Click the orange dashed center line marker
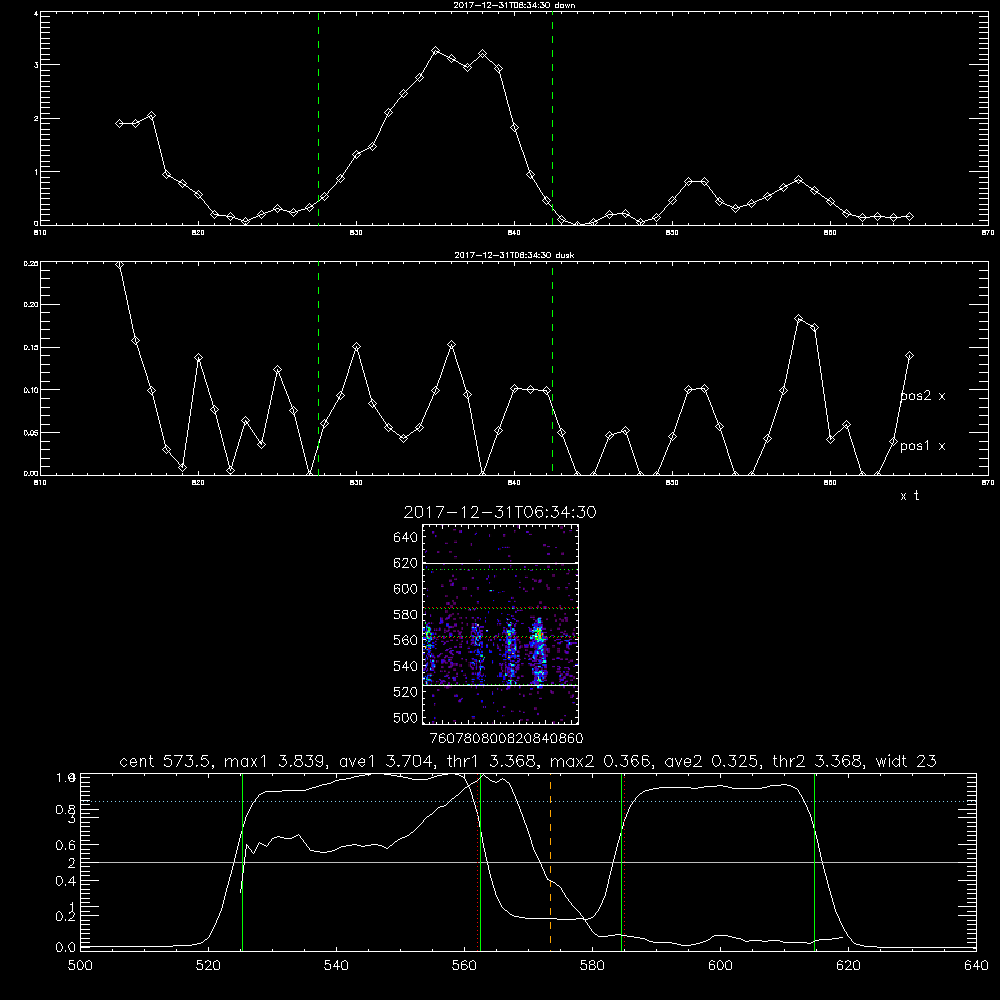 click(x=550, y=861)
